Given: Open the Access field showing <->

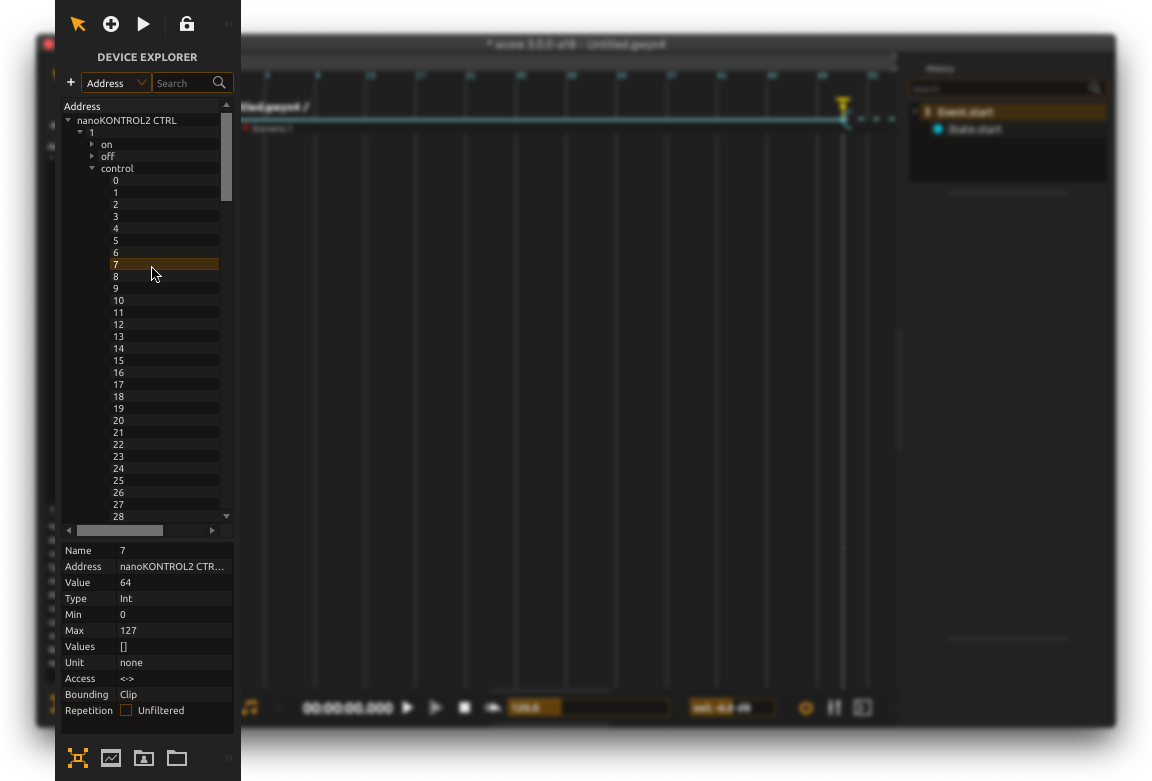Looking at the screenshot, I should [x=175, y=679].
